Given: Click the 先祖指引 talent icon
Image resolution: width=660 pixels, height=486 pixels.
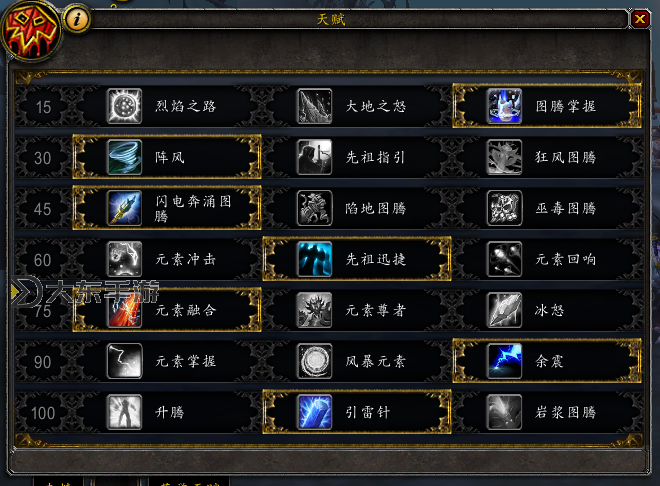Looking at the screenshot, I should tap(314, 157).
